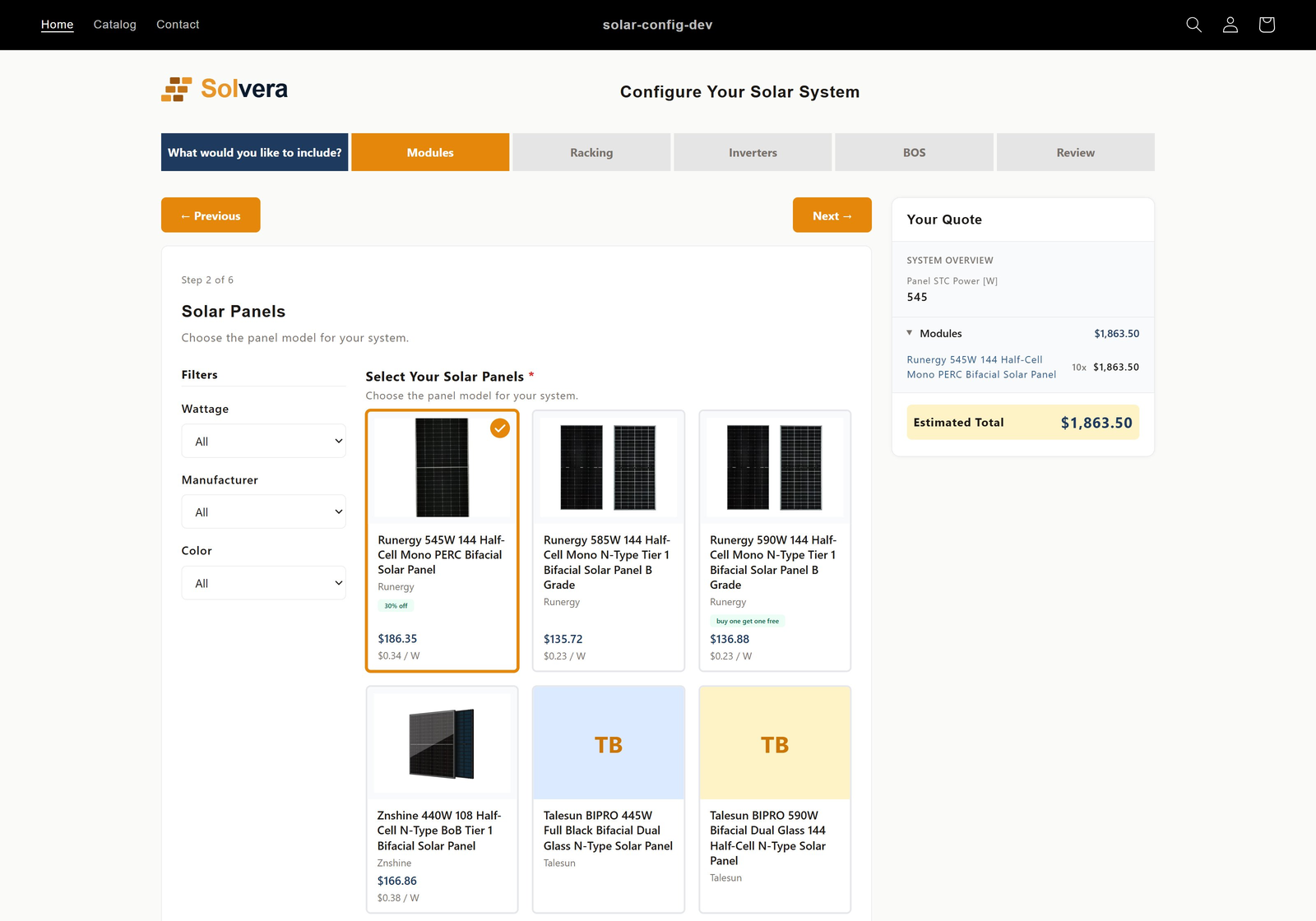Click the $136.88 price on Runergy 590W

[730, 639]
